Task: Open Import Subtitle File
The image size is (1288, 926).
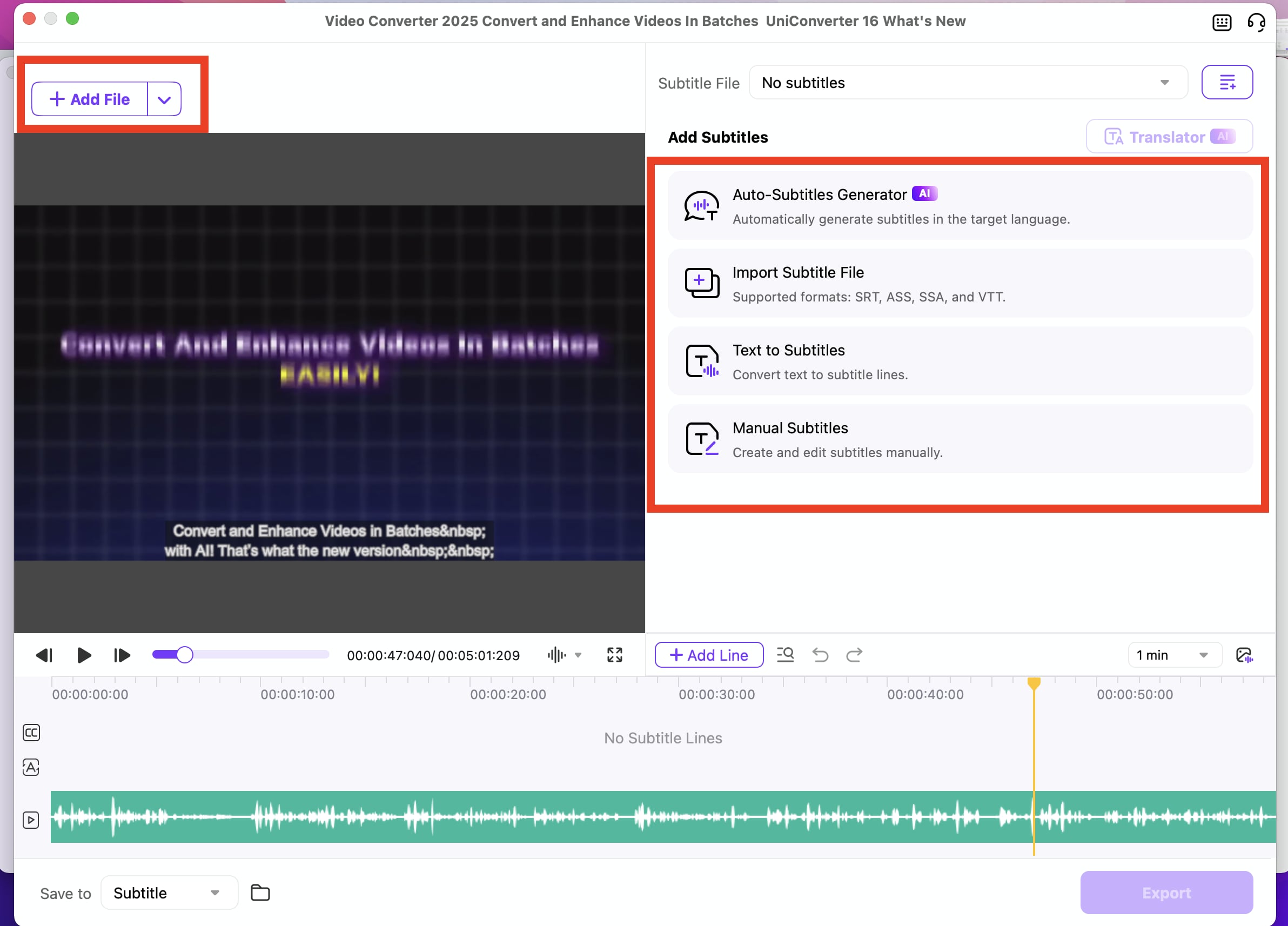Action: 960,283
